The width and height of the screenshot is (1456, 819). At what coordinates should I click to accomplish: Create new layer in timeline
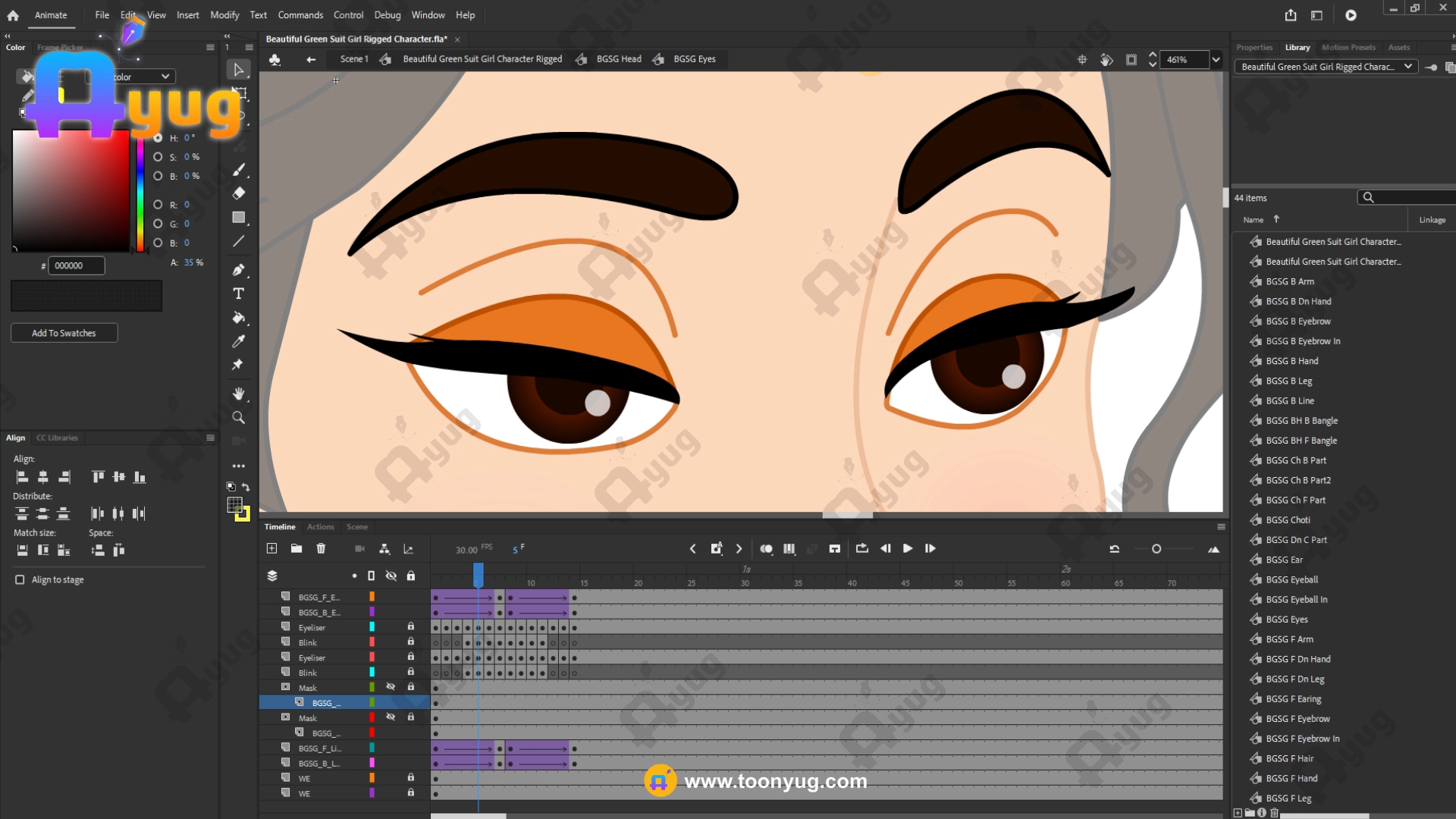(271, 548)
